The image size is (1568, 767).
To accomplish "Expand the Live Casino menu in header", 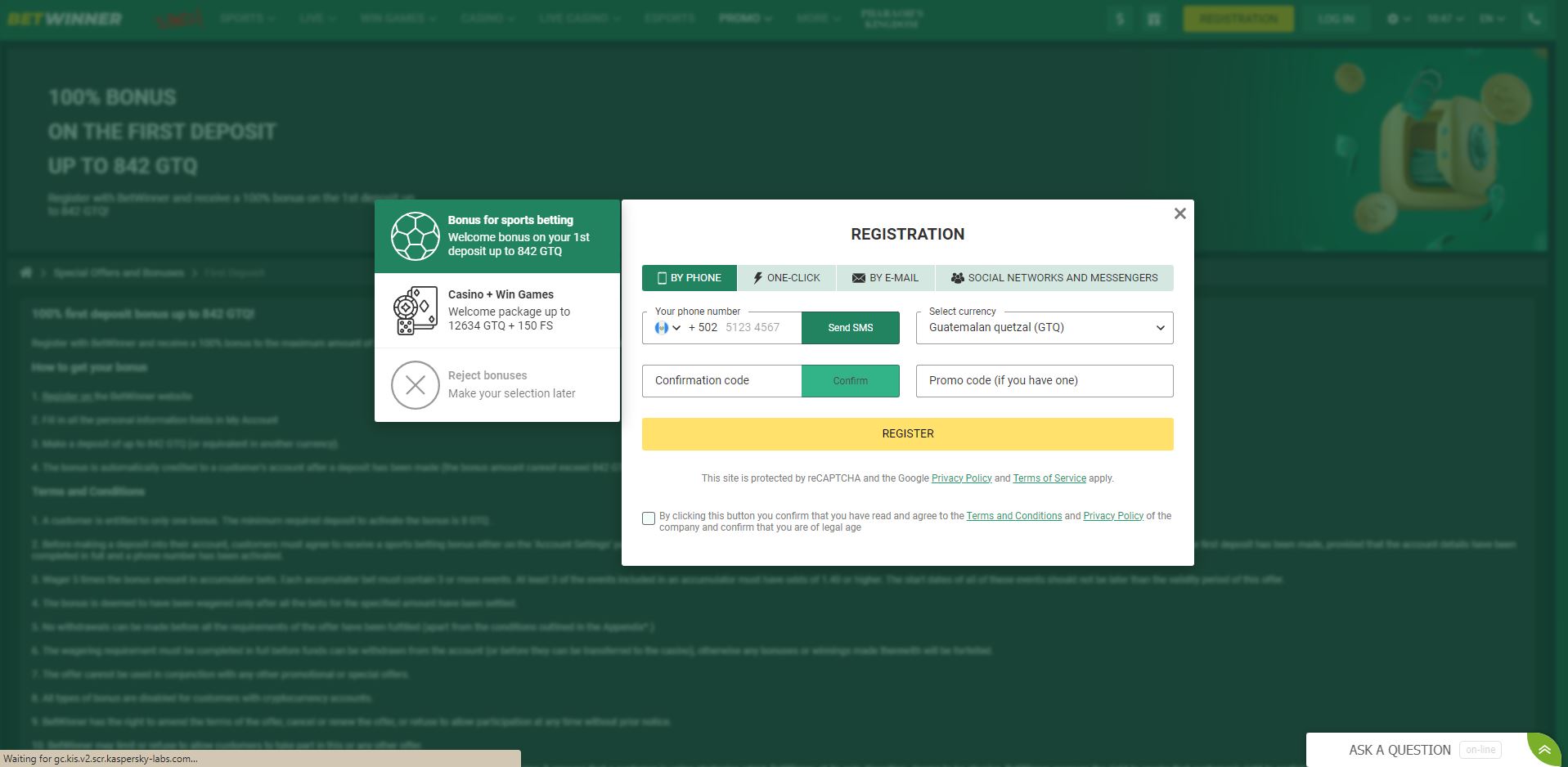I will coord(580,18).
